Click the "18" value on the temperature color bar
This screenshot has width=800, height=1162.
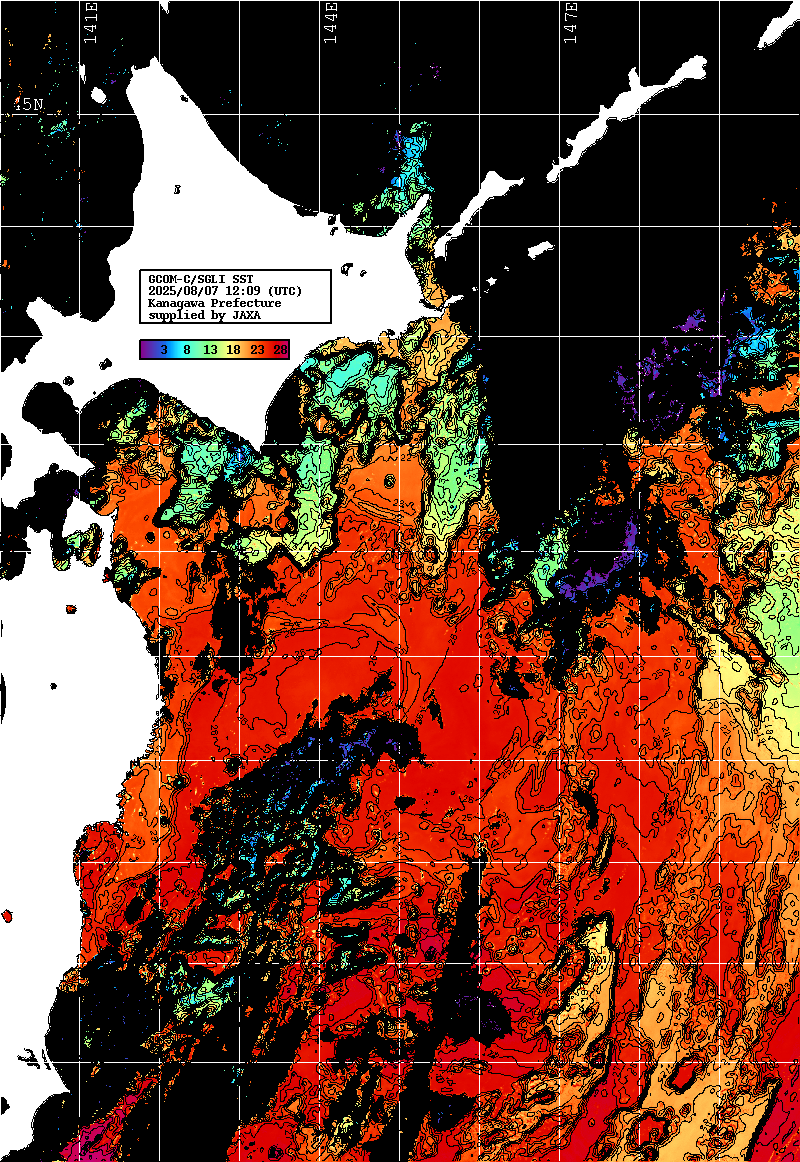click(233, 350)
